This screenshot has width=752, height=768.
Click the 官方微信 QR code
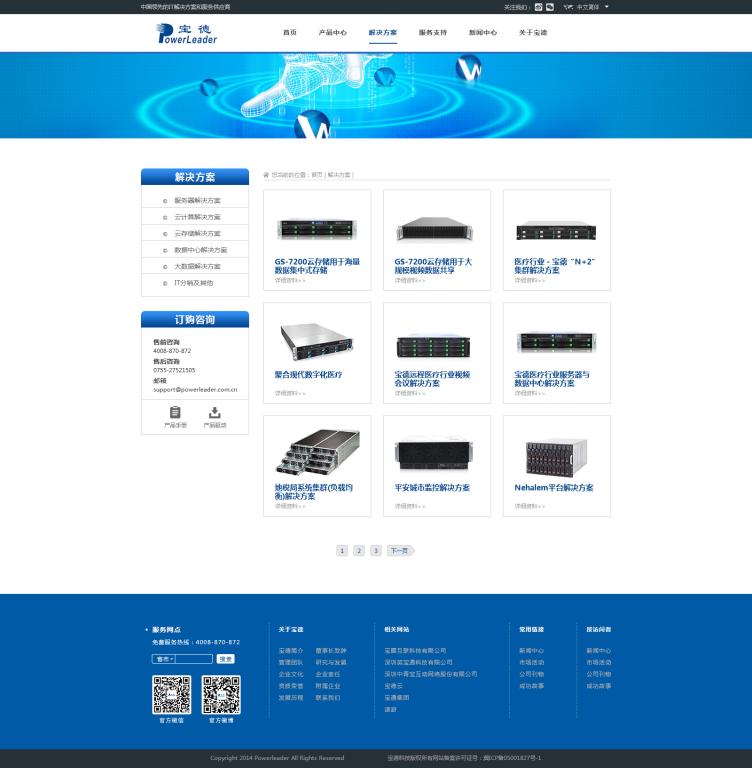[x=171, y=694]
